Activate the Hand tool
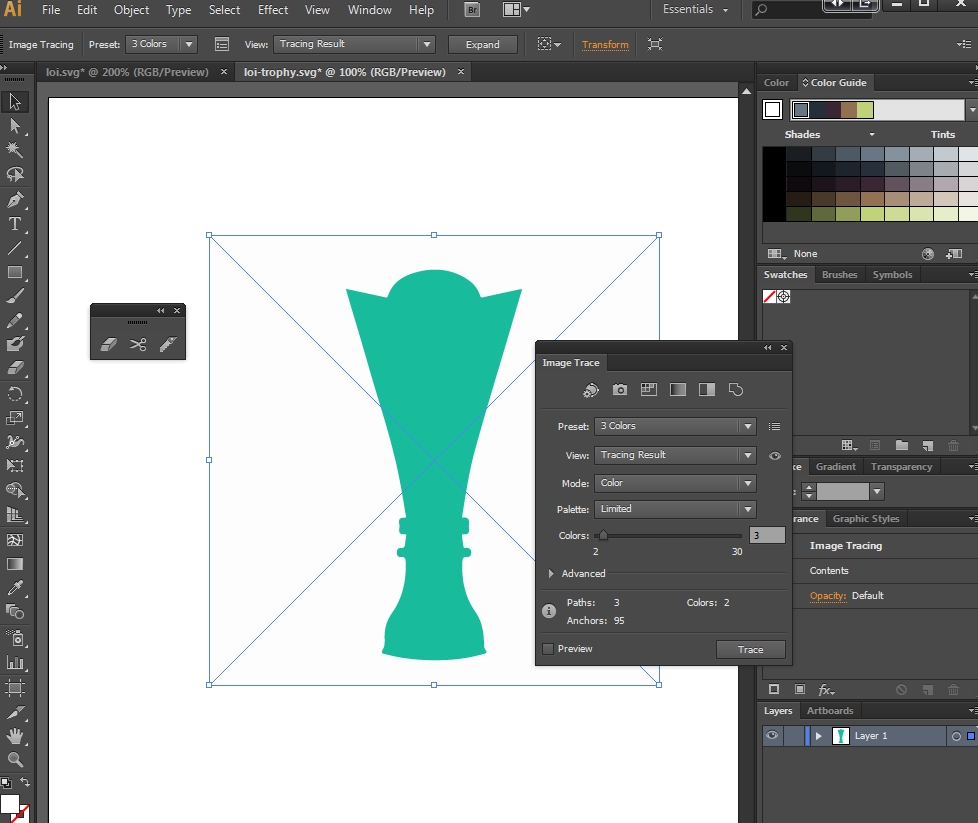The height and width of the screenshot is (823, 978). click(x=15, y=736)
